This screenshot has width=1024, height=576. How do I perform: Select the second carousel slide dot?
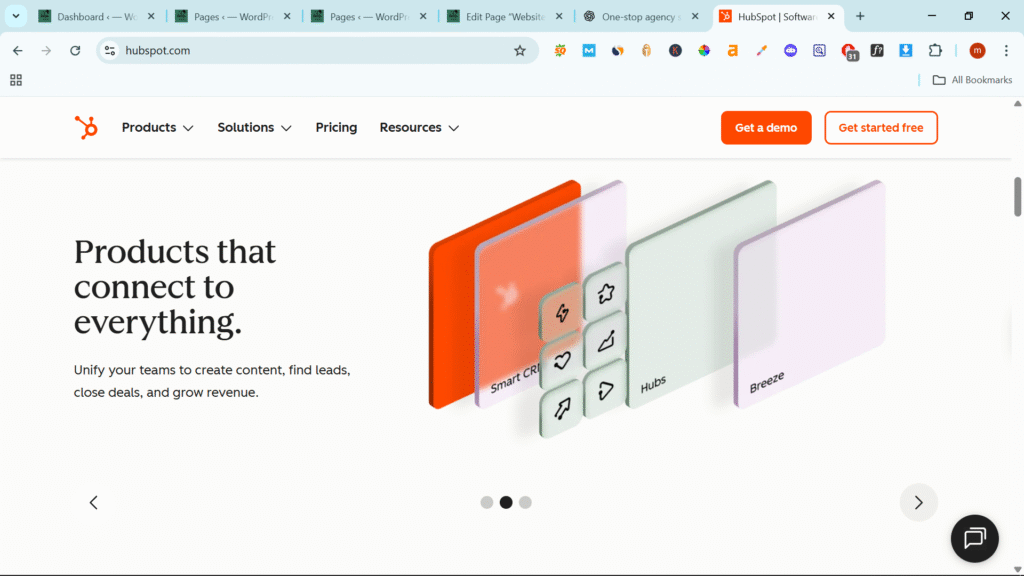point(506,502)
